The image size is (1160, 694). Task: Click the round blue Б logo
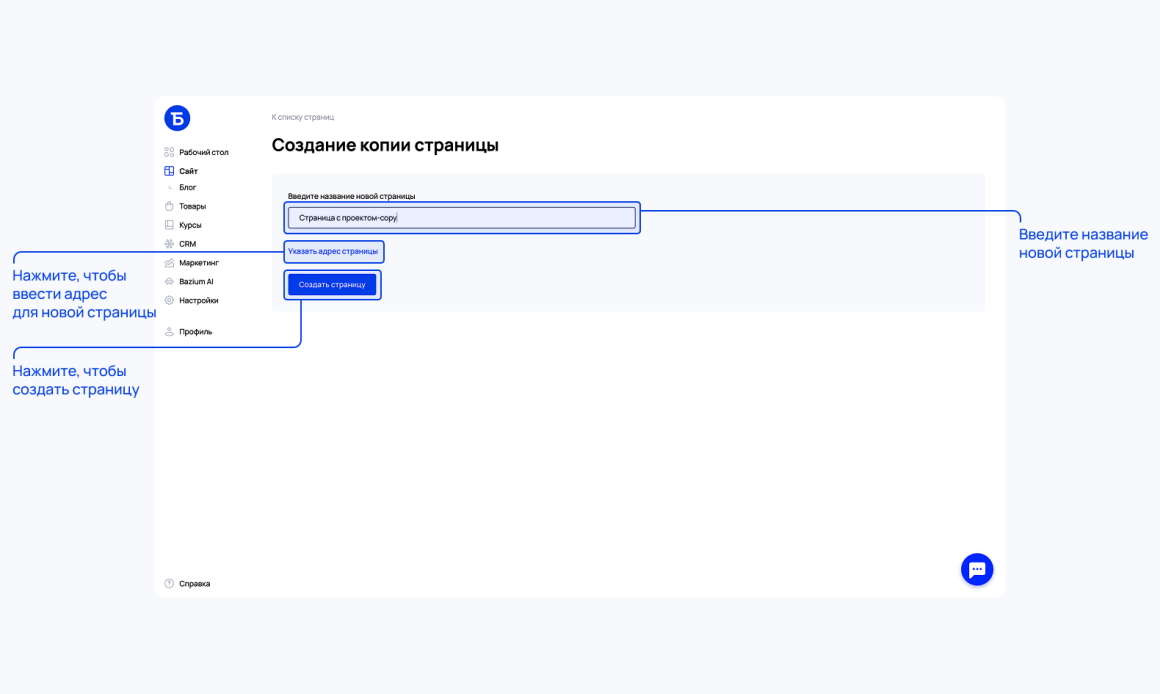point(177,118)
